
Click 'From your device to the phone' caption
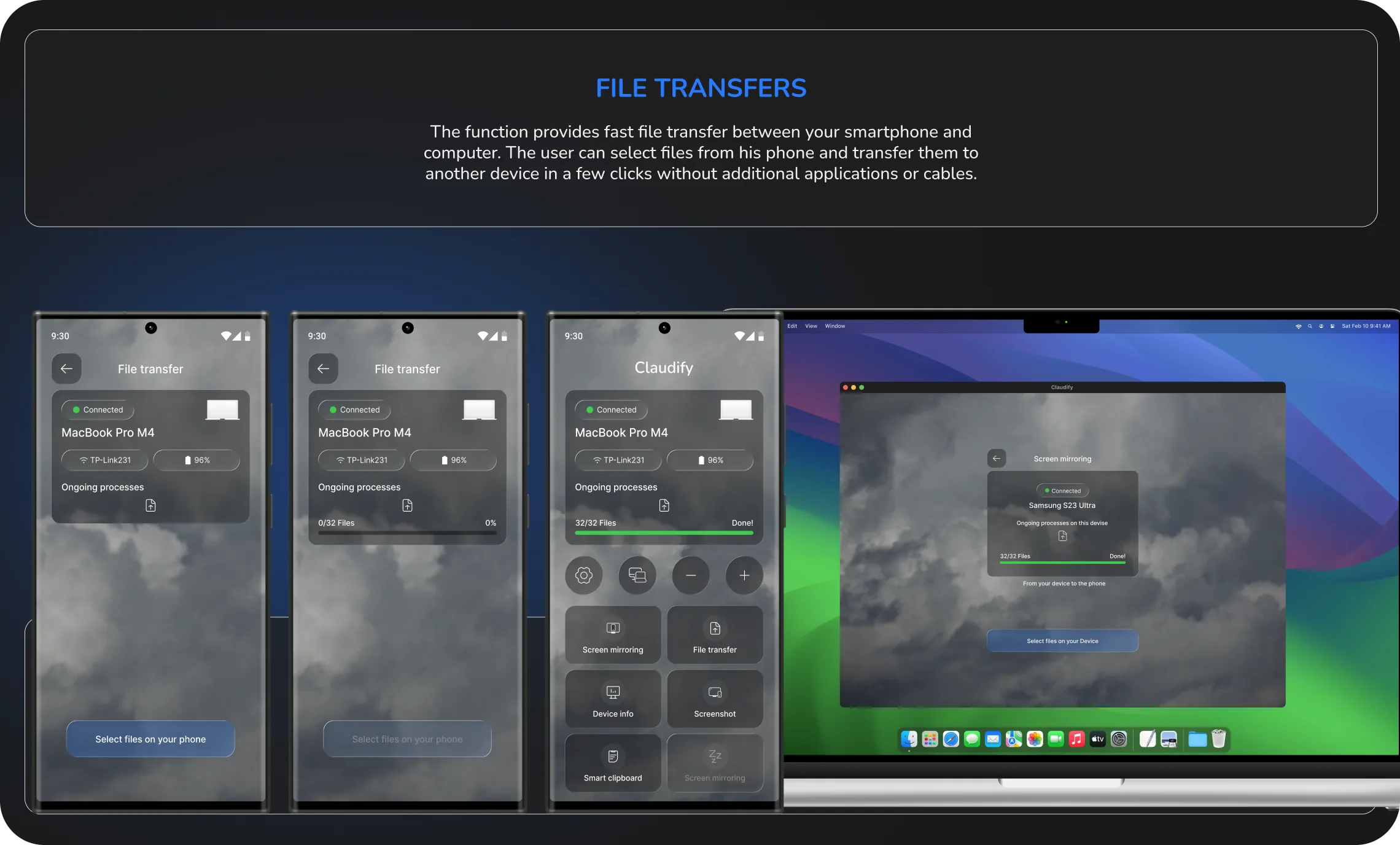point(1064,583)
